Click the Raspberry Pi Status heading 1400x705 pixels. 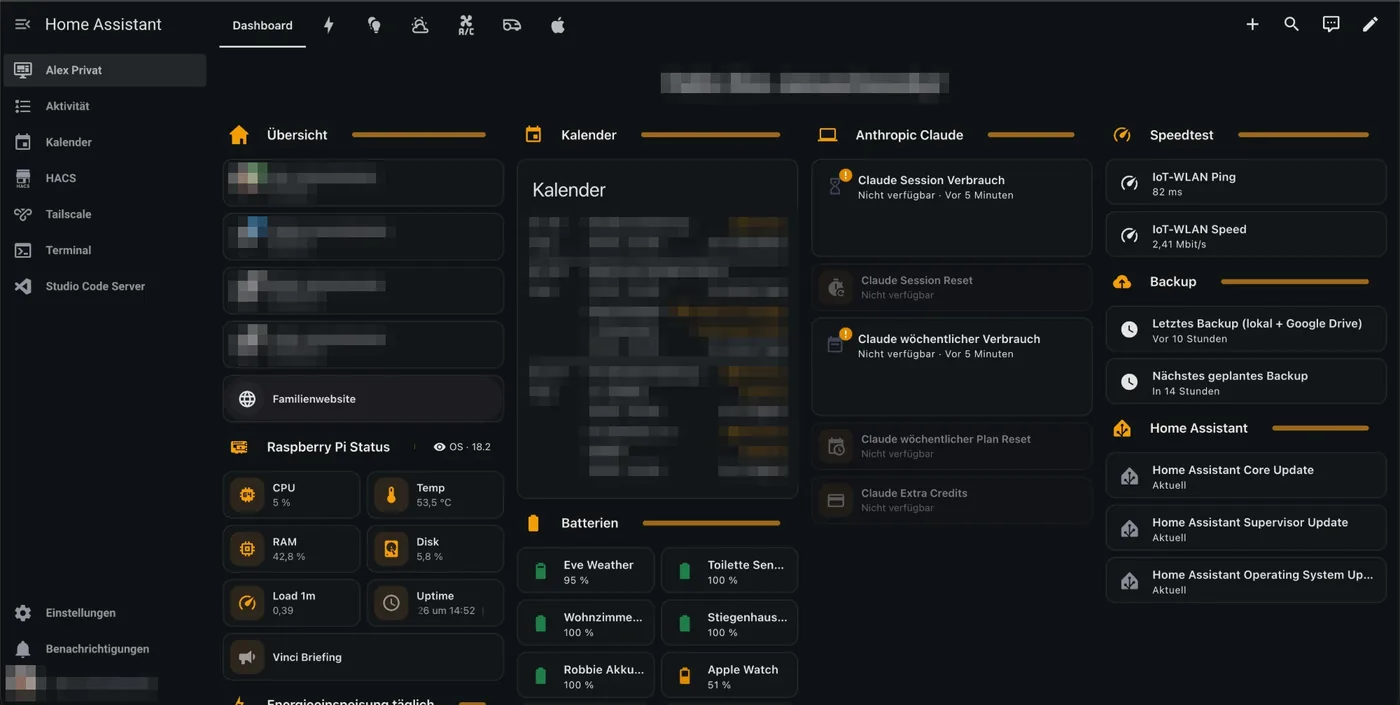click(328, 447)
